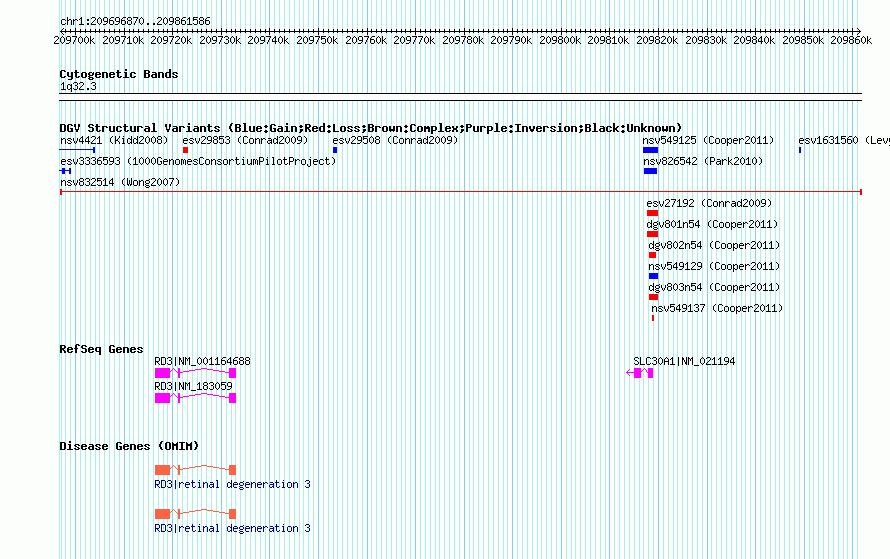
Task: Click the dgv802n54 (Cooper2011) label
Action: click(715, 245)
